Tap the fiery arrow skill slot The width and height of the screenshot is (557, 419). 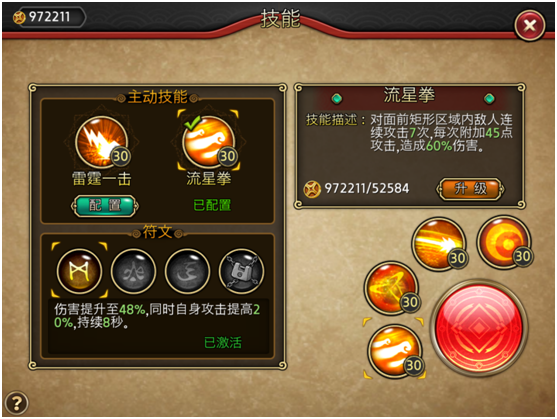coord(392,288)
